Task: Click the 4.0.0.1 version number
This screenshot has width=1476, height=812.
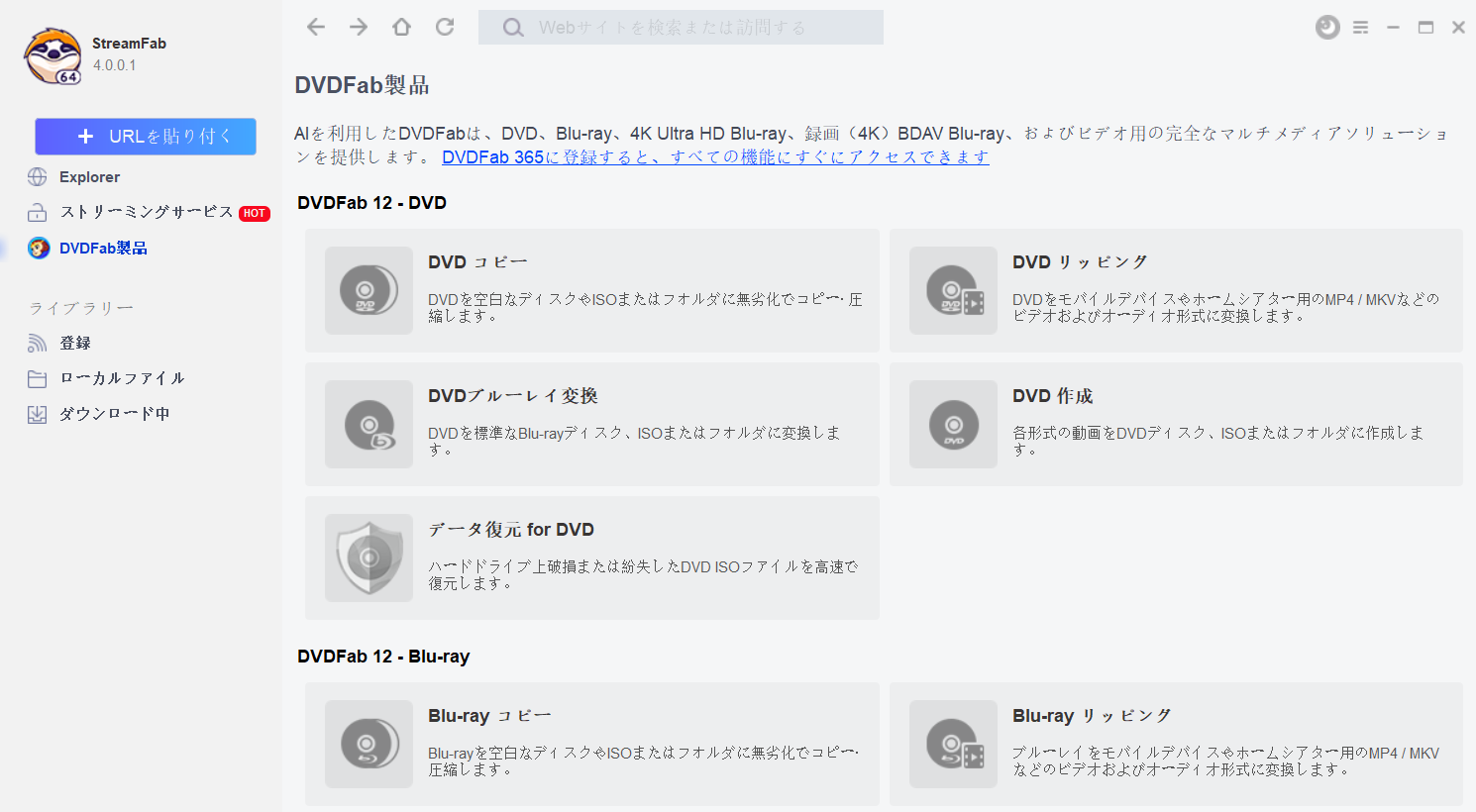Action: pyautogui.click(x=114, y=65)
